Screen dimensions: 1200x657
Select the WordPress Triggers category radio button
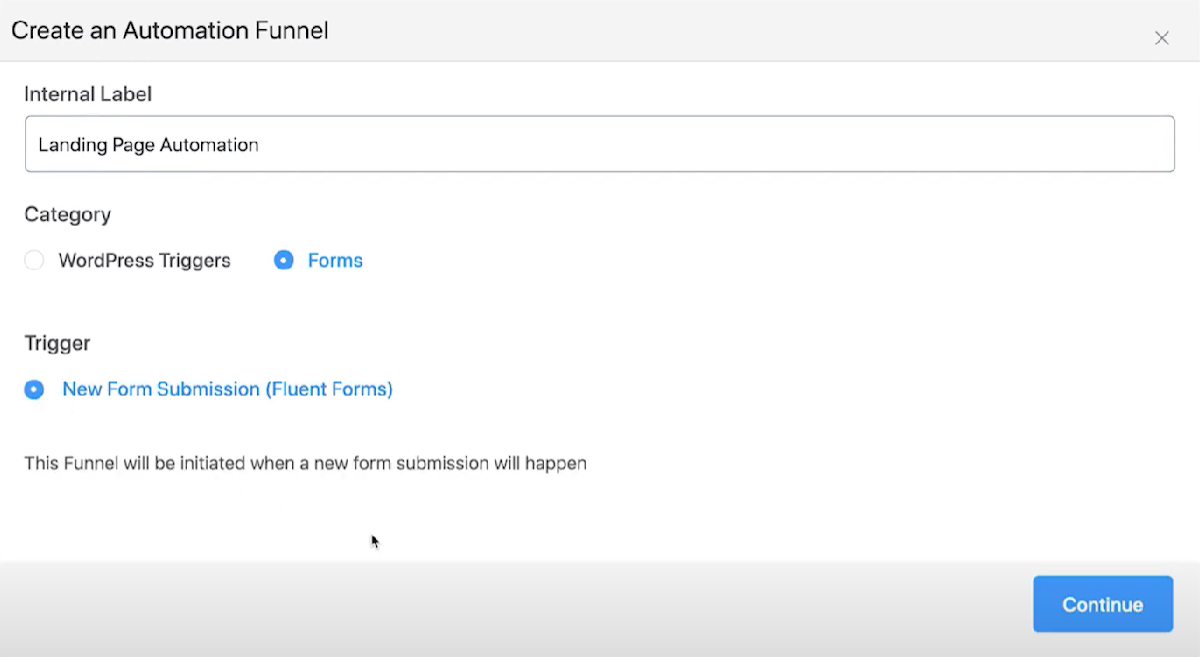pyautogui.click(x=34, y=260)
